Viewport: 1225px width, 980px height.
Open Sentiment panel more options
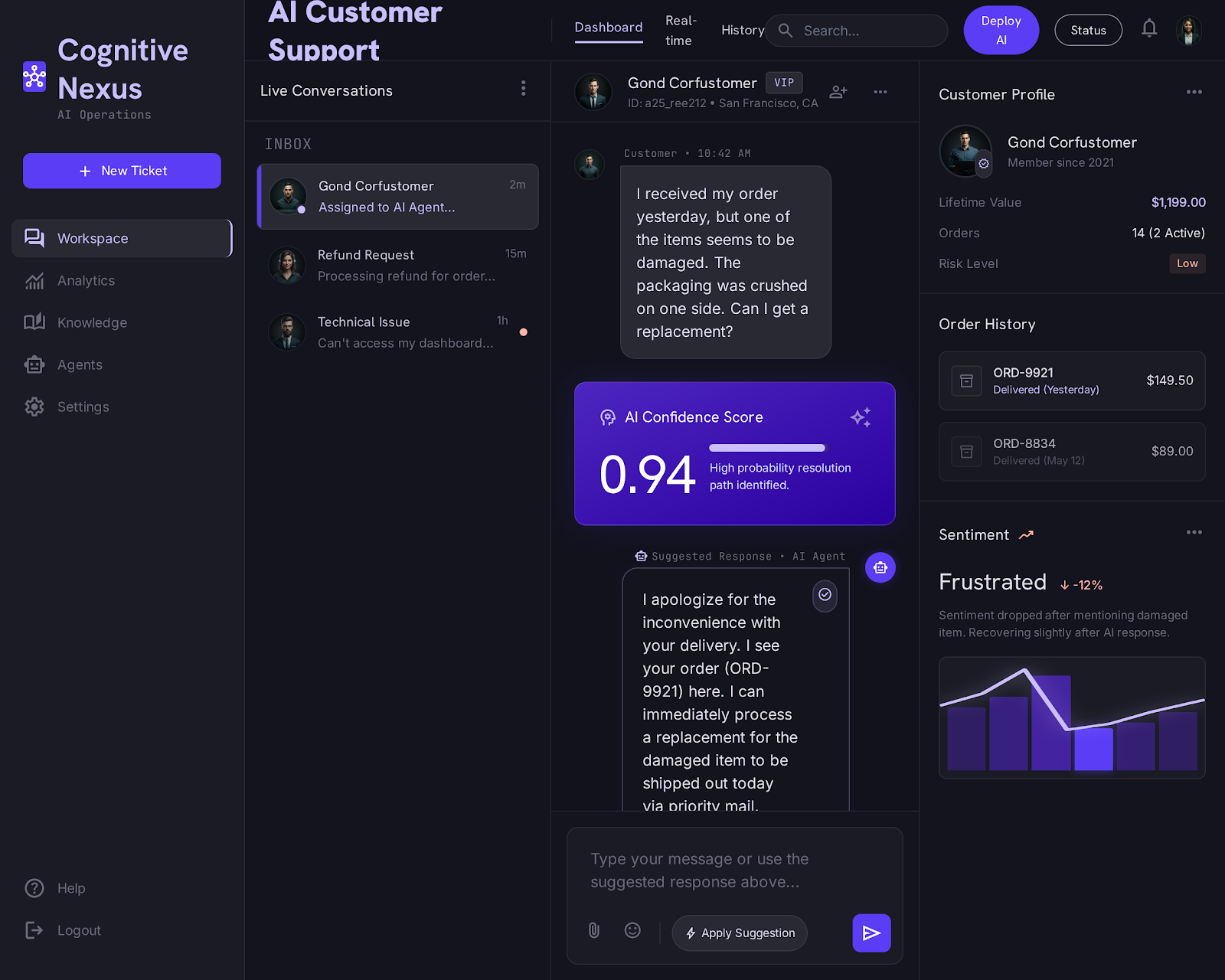point(1194,532)
